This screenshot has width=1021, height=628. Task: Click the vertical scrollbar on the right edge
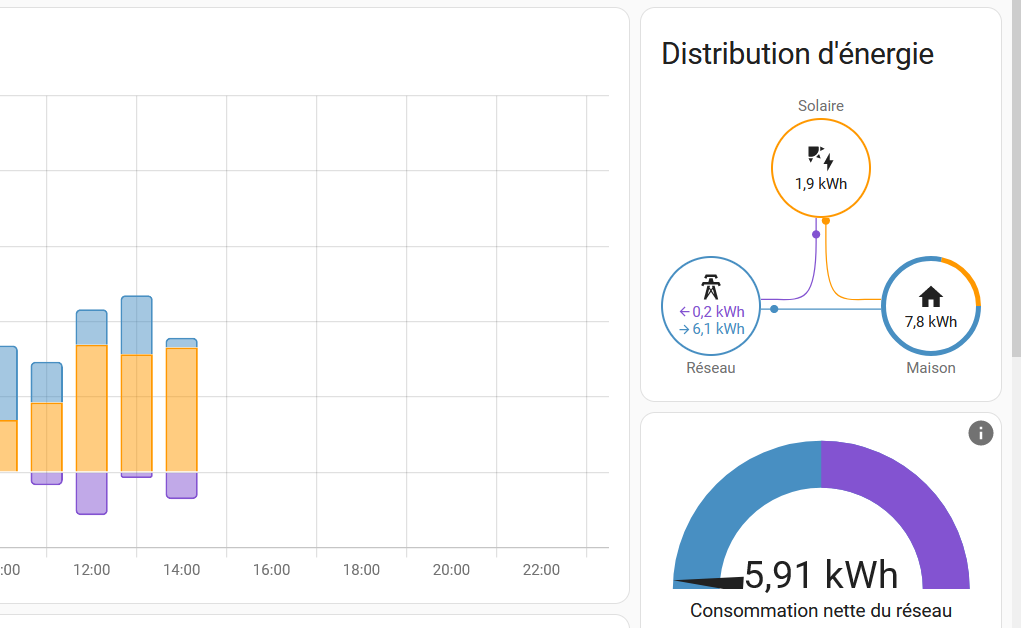click(1016, 178)
